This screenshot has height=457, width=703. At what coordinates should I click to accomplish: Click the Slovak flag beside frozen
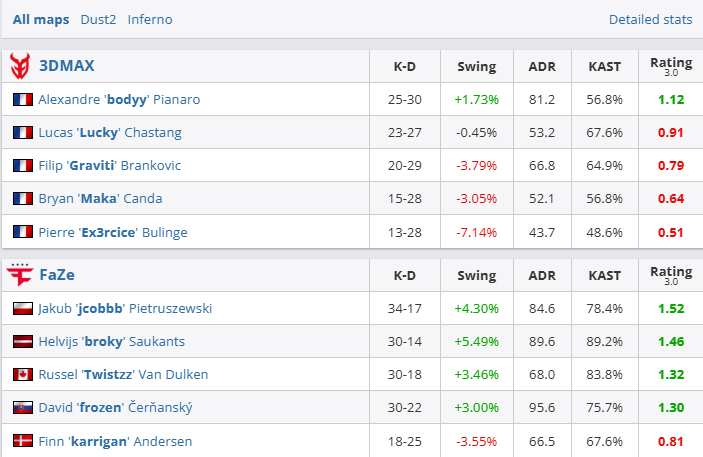coord(23,408)
